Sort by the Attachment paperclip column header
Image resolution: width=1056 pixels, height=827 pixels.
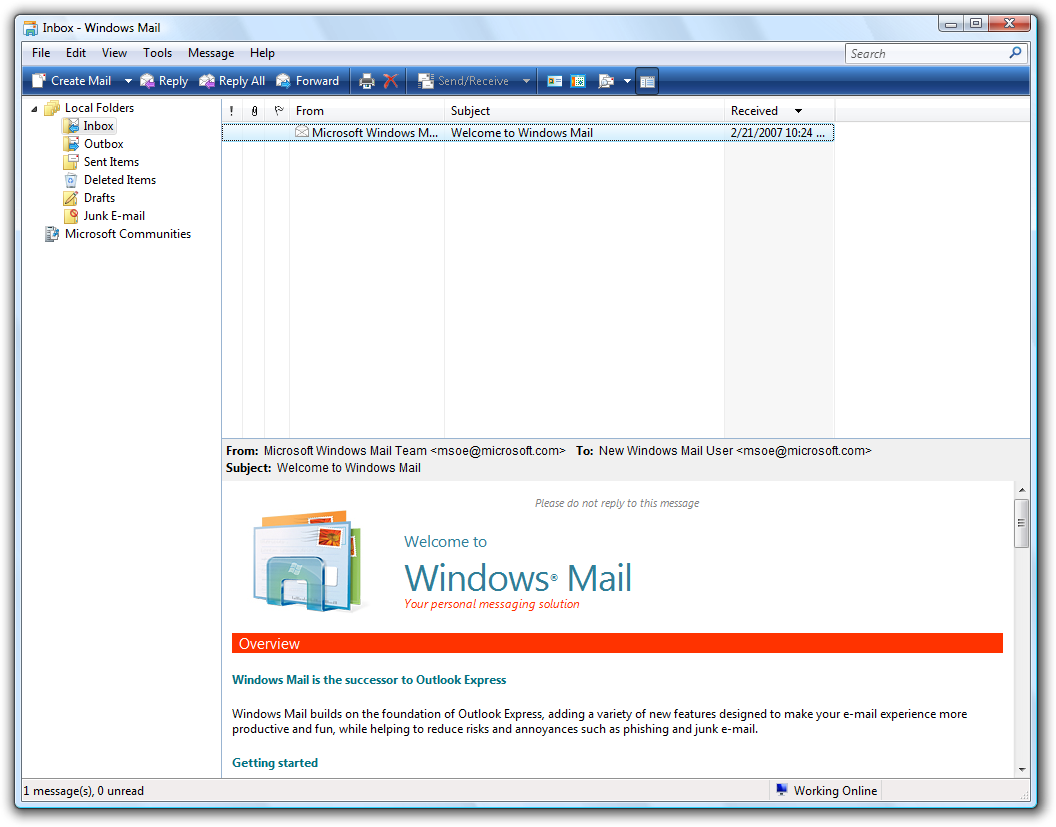click(254, 111)
